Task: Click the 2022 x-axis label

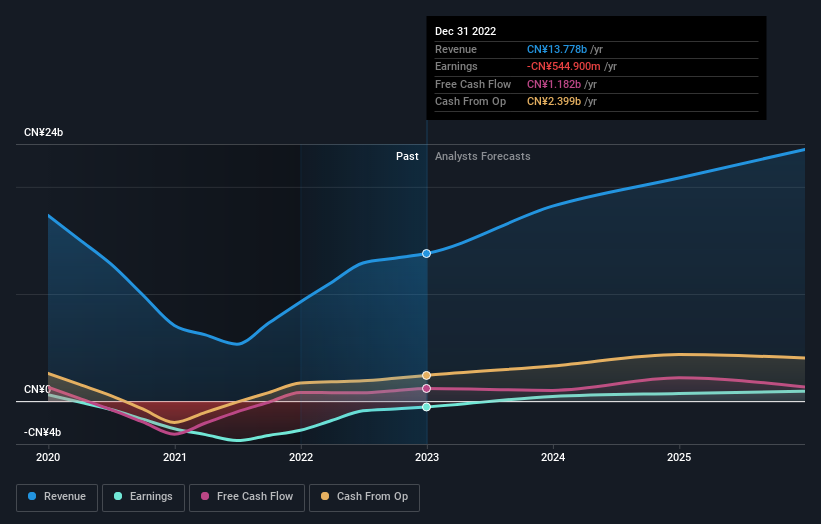Action: [301, 458]
